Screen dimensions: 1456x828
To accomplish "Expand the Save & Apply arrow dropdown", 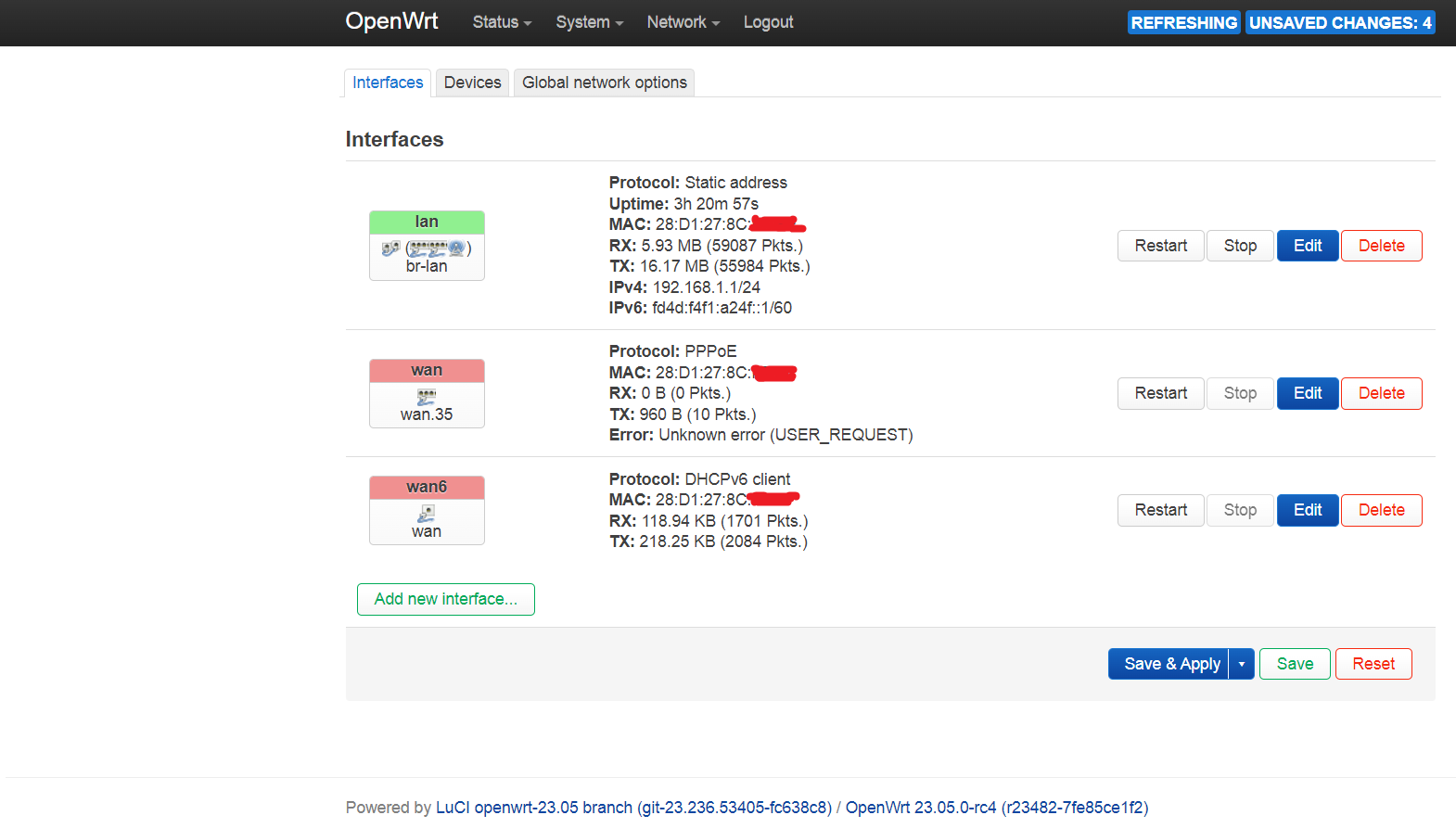I will point(1242,664).
